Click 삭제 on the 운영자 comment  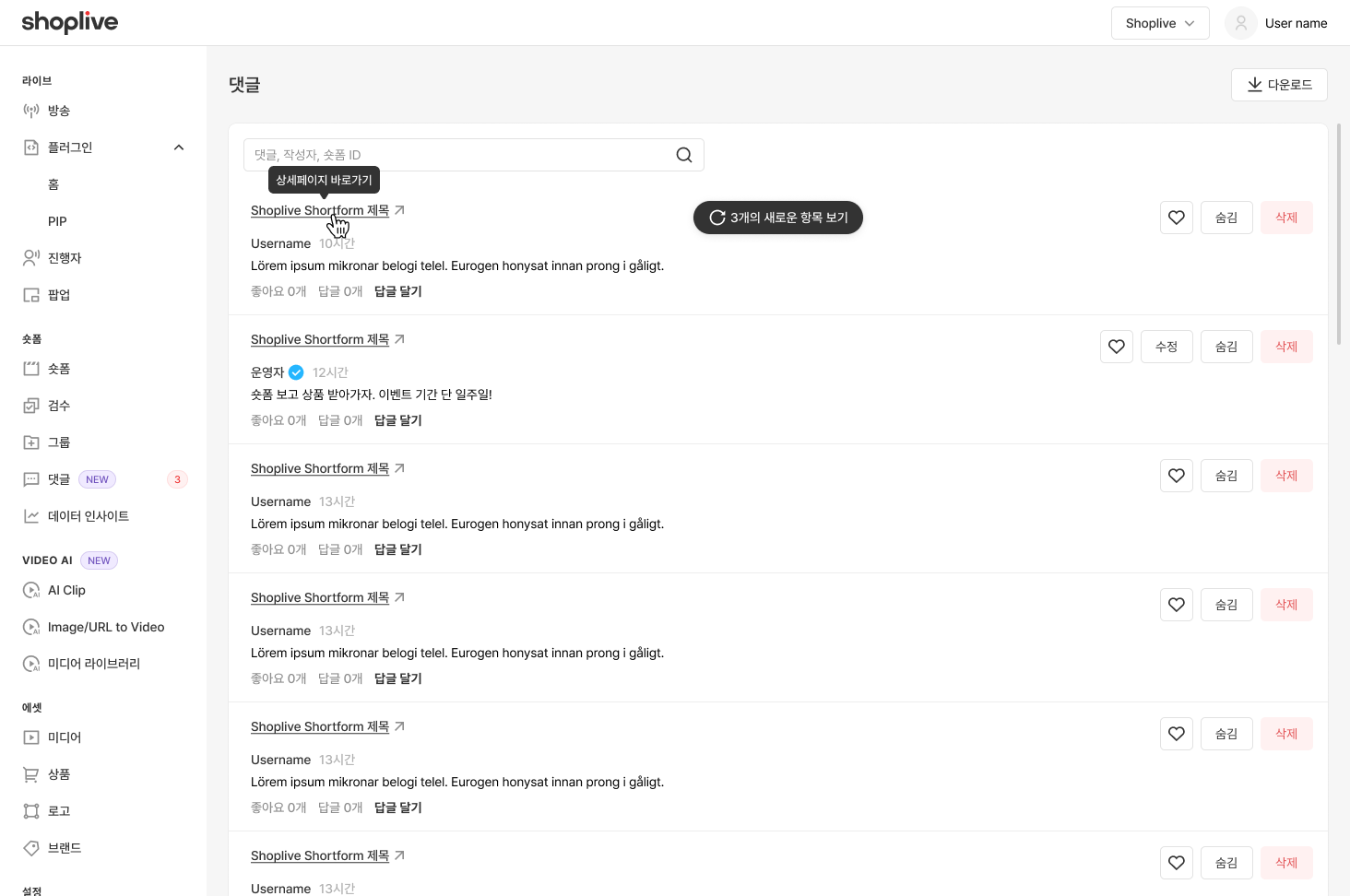pyautogui.click(x=1286, y=347)
